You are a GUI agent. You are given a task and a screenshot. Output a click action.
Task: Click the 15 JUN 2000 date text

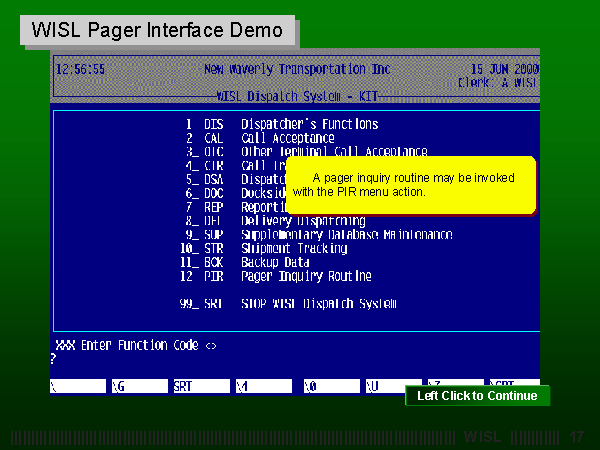coord(505,69)
